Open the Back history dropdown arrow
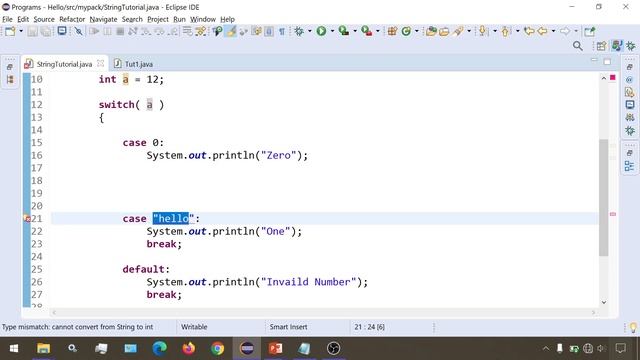Viewport: 640px width, 360px height. [553, 31]
